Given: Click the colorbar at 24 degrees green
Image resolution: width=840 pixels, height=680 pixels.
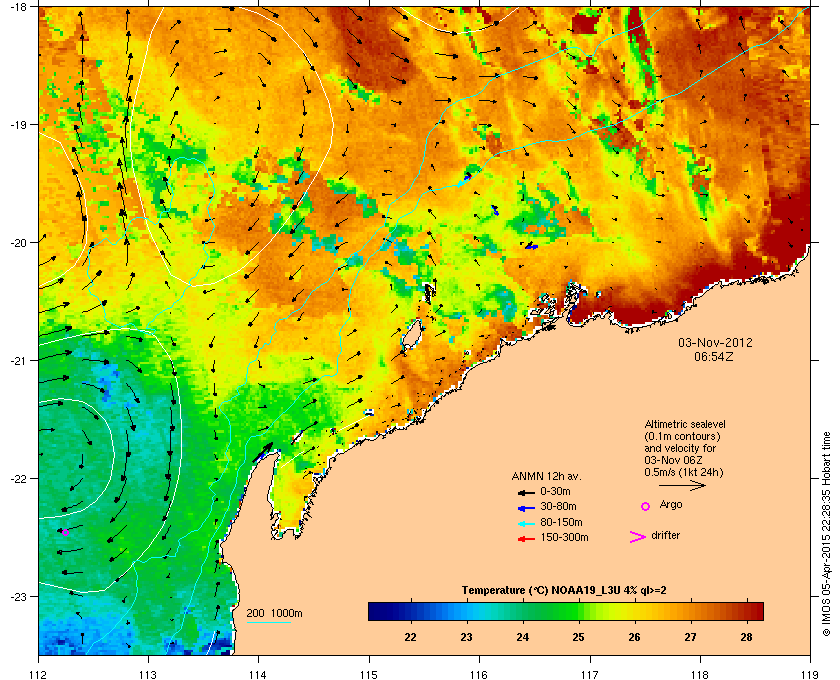Looking at the screenshot, I should pyautogui.click(x=522, y=611).
